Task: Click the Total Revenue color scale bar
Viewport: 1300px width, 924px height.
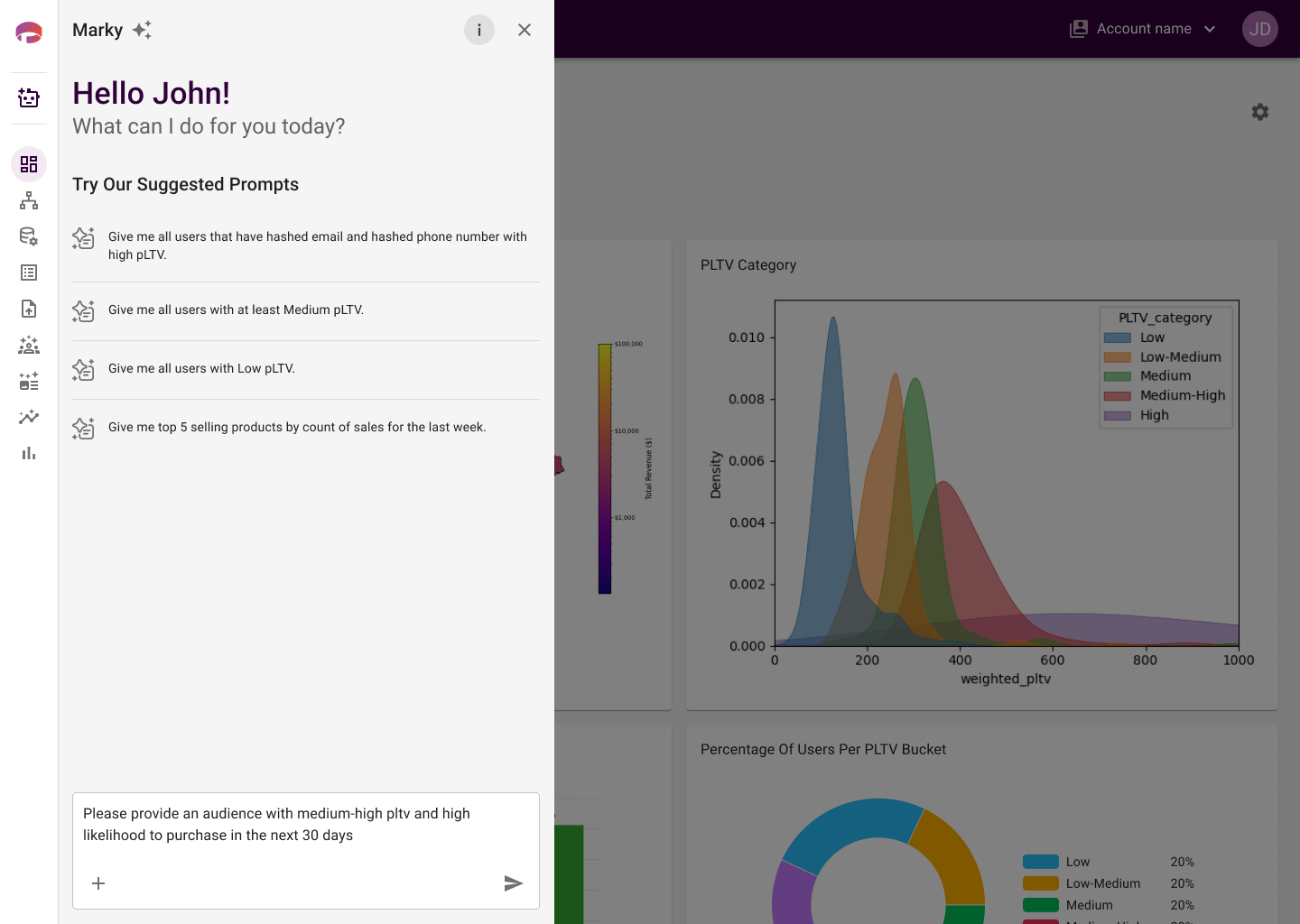Action: coord(605,468)
